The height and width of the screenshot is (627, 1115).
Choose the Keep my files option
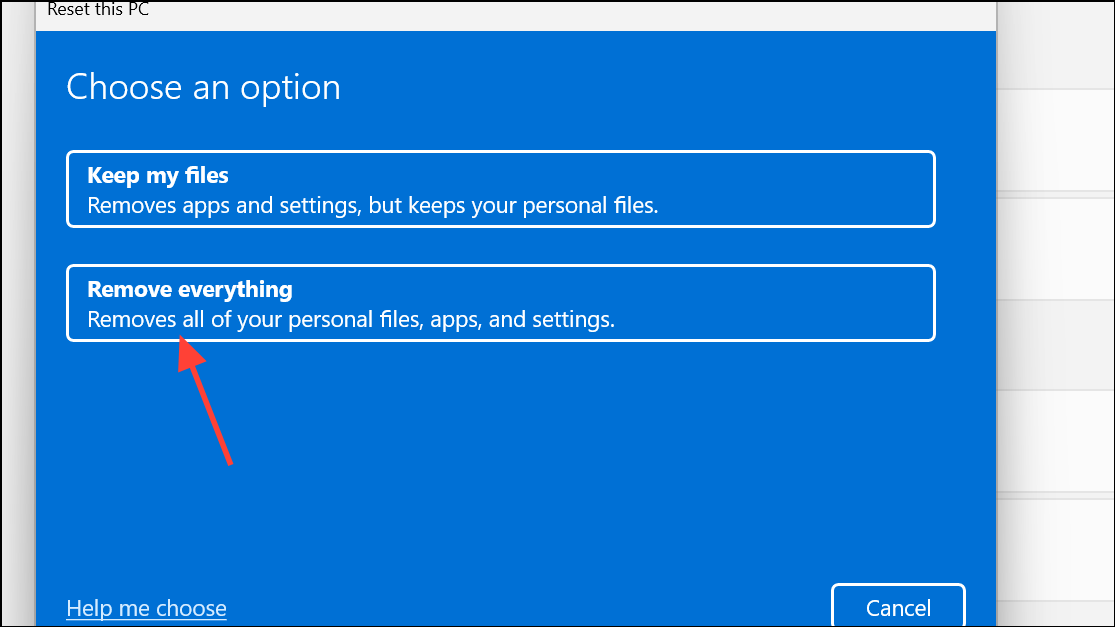coord(501,189)
